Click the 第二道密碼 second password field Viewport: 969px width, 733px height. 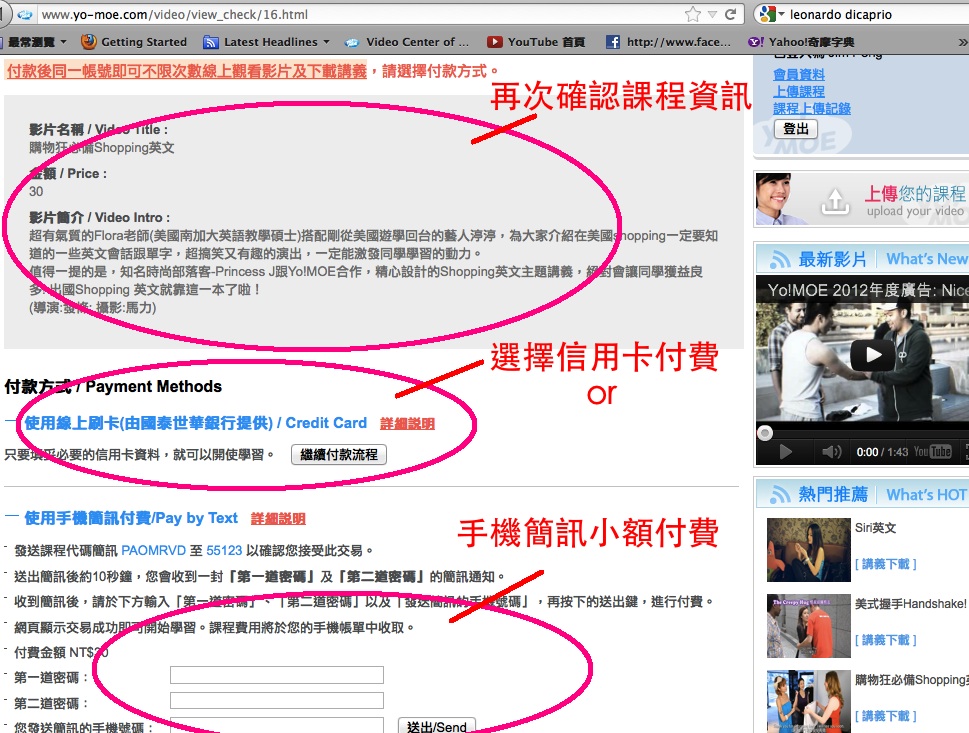click(x=277, y=701)
